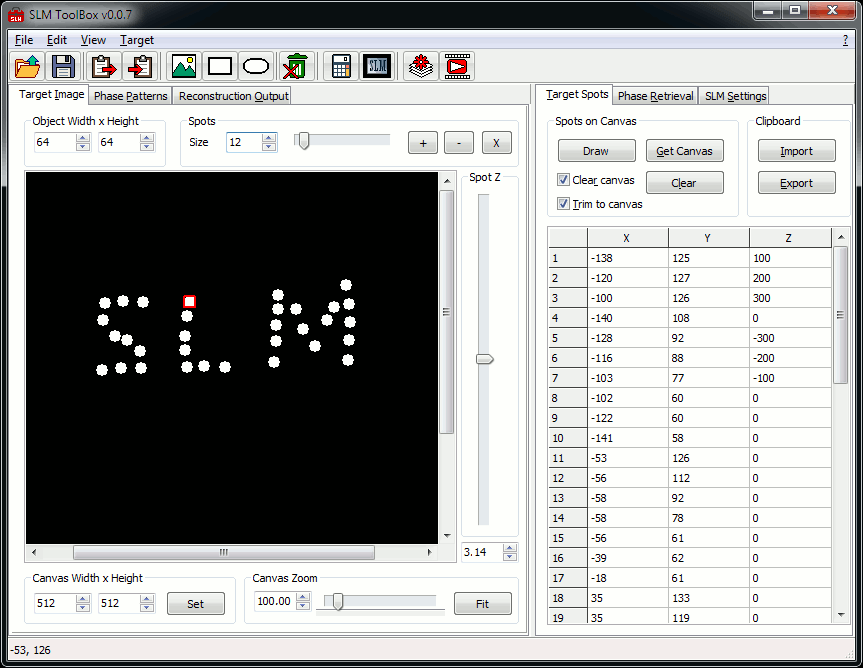The height and width of the screenshot is (668, 863).
Task: Click the plus spot size button
Action: coord(423,143)
